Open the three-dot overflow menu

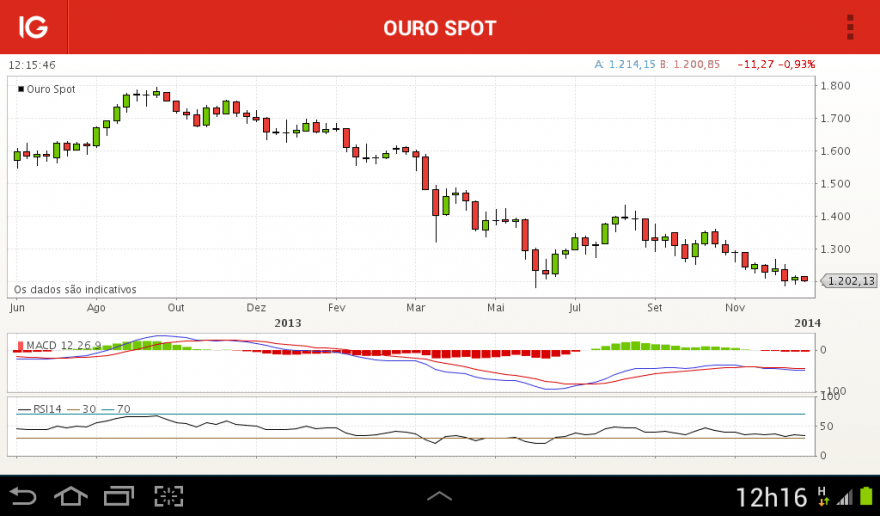850,27
